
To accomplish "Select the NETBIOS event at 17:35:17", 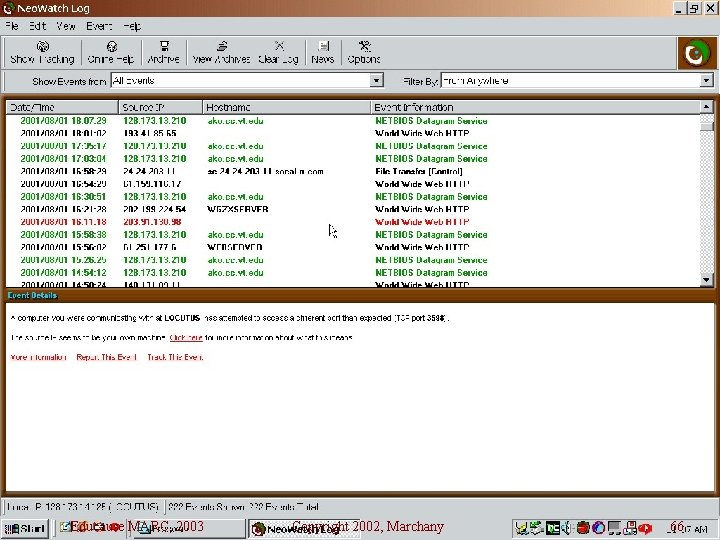I will [353, 146].
